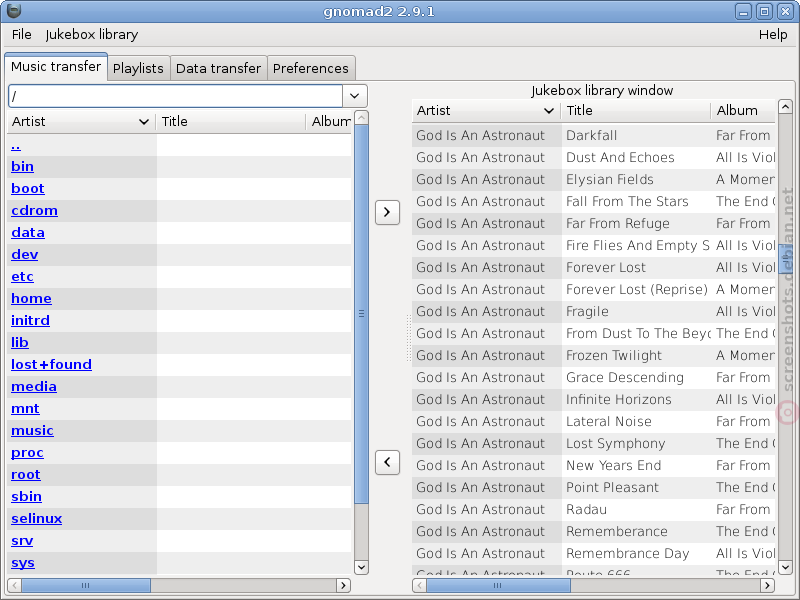Click the up arrow of the jukebox library scrollbar
Viewport: 800px width, 600px height.
point(785,107)
